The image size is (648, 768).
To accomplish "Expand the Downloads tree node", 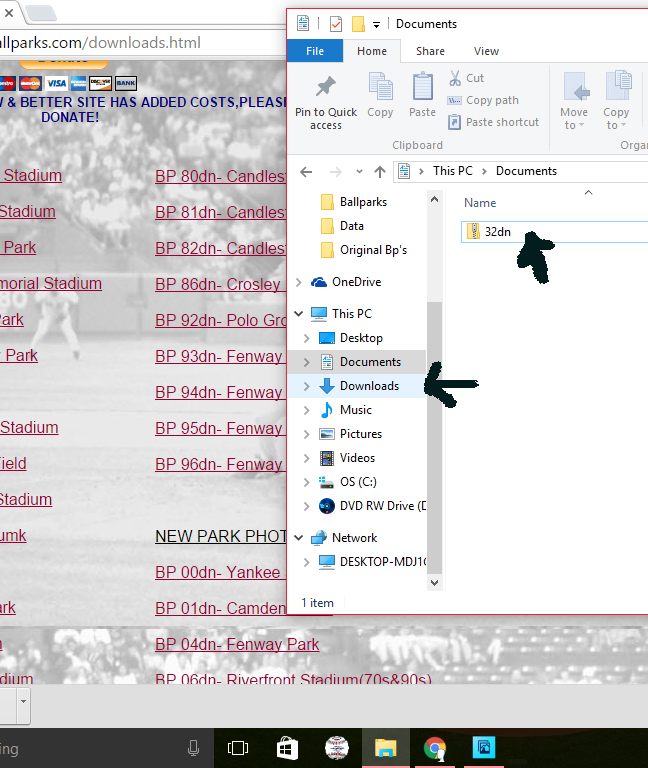I will point(307,386).
